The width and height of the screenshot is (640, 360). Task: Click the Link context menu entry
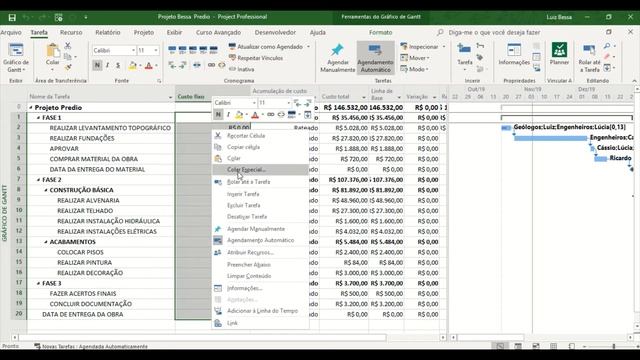pyautogui.click(x=260, y=323)
